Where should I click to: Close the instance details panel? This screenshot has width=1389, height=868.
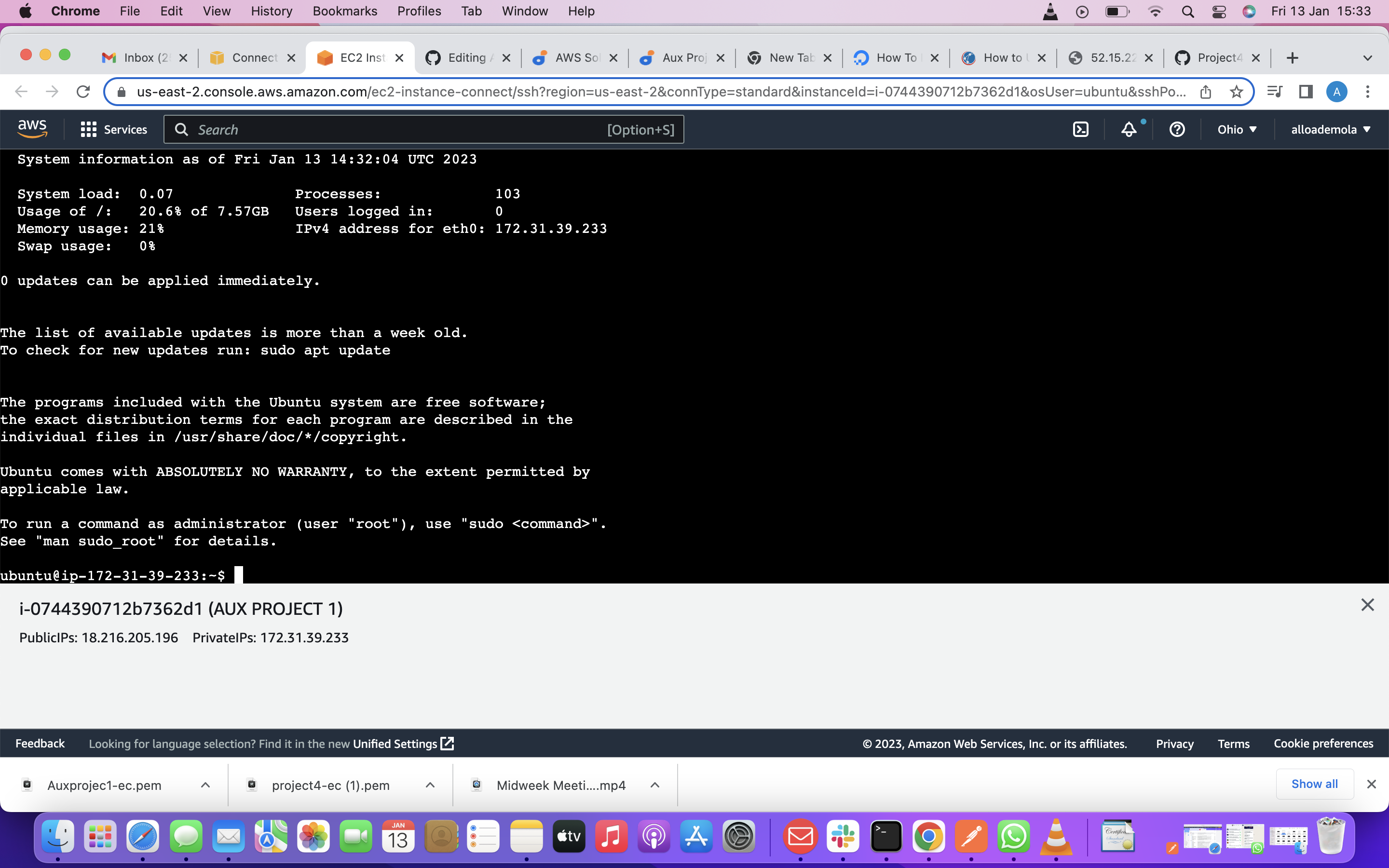click(1367, 605)
